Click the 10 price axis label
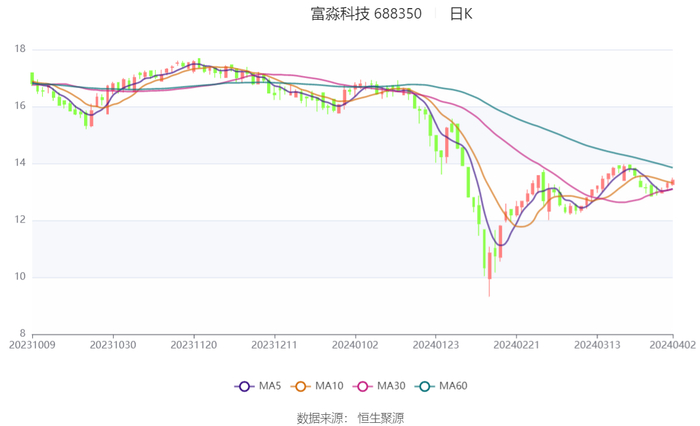700x426 pixels. 19,277
